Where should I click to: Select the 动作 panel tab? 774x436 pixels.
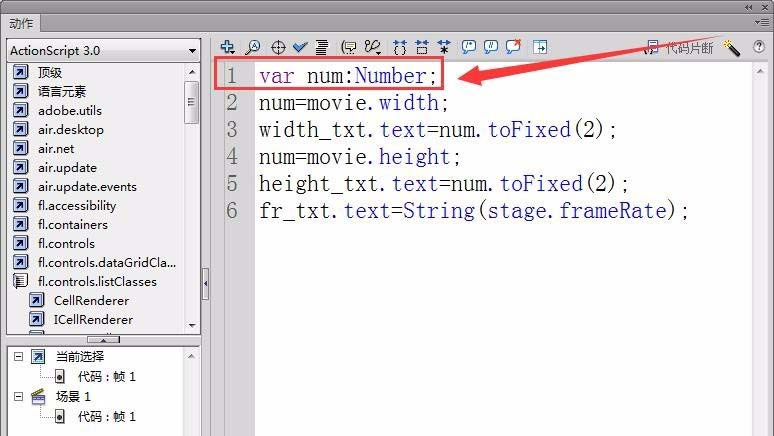(x=21, y=23)
